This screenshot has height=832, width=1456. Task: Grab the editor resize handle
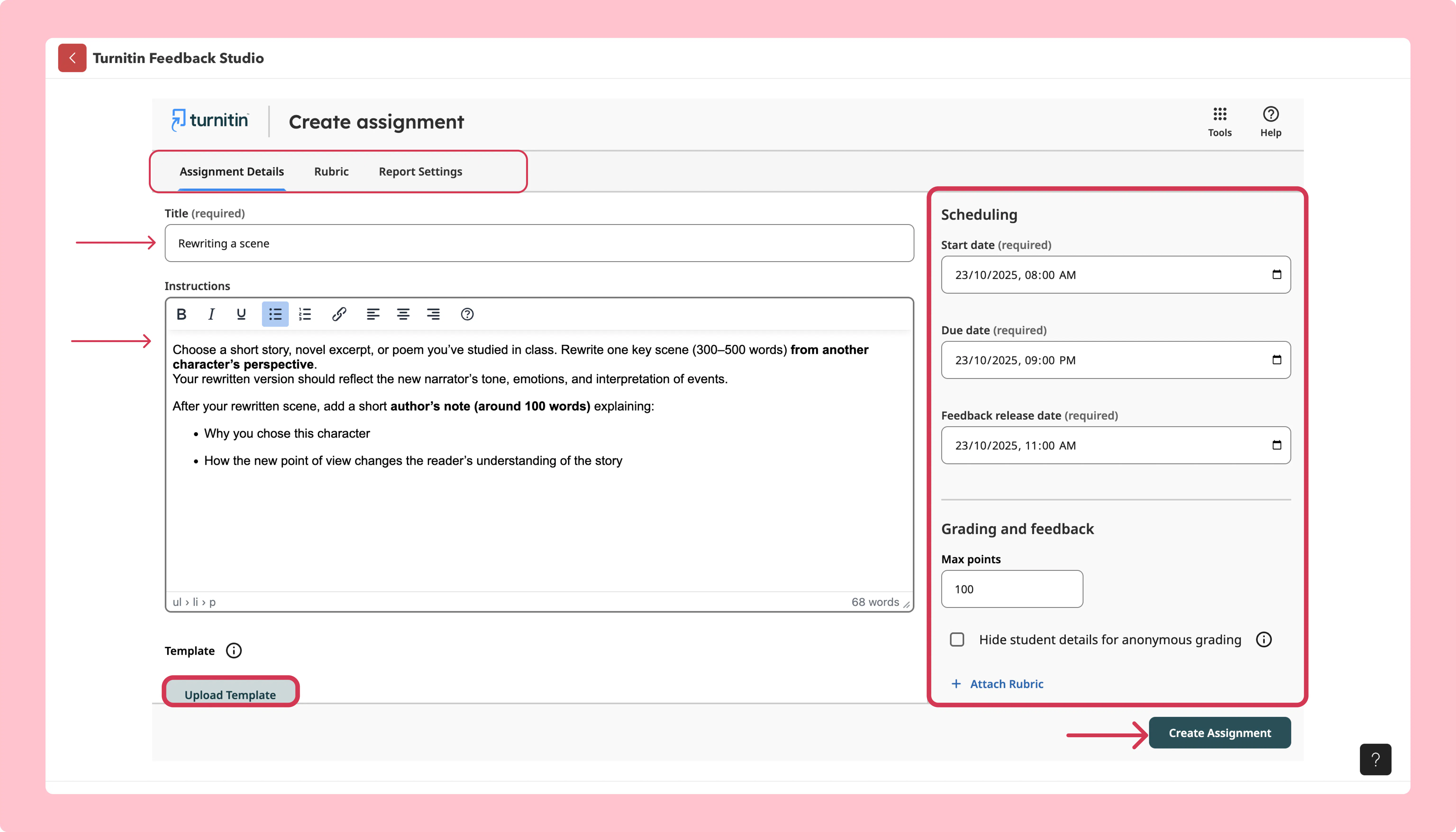coord(907,605)
